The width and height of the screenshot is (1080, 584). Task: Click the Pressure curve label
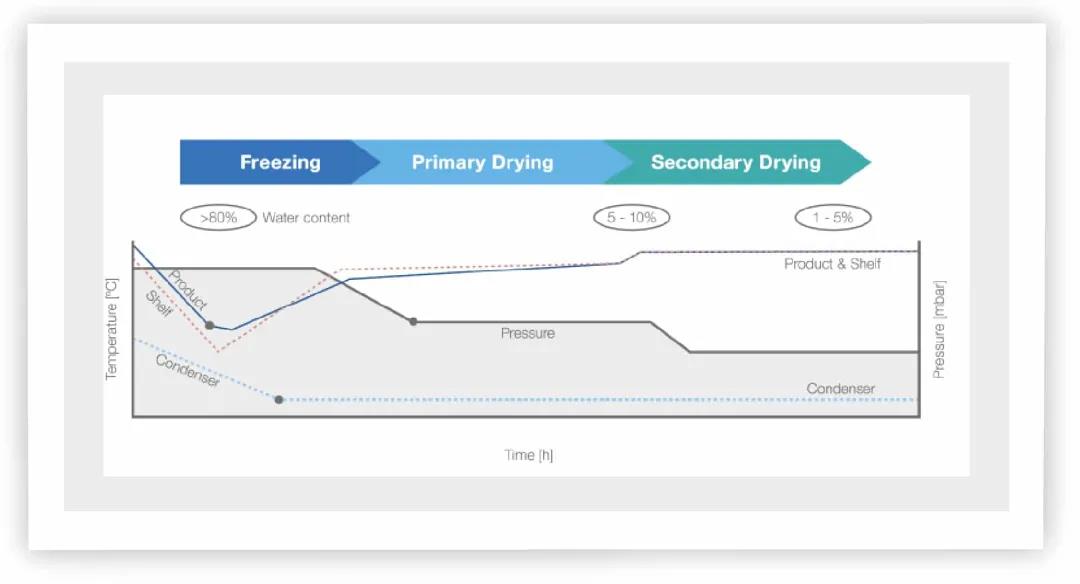(527, 333)
